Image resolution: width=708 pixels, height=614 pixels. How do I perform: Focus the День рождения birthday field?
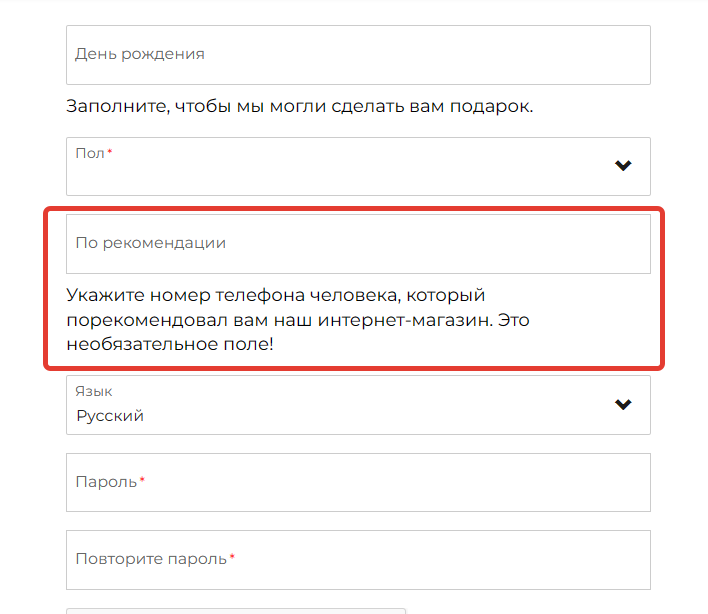click(x=358, y=55)
